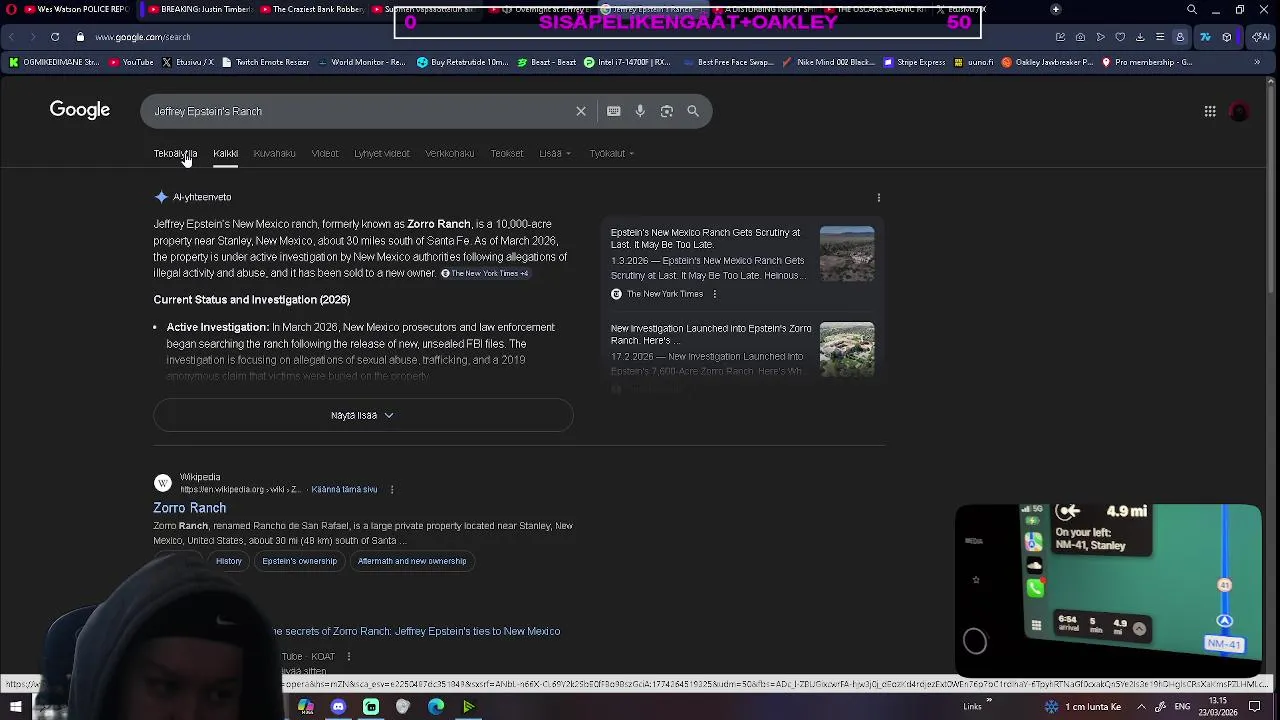Switch to the Videot tab
This screenshot has width=1280, height=720.
pyautogui.click(x=325, y=153)
